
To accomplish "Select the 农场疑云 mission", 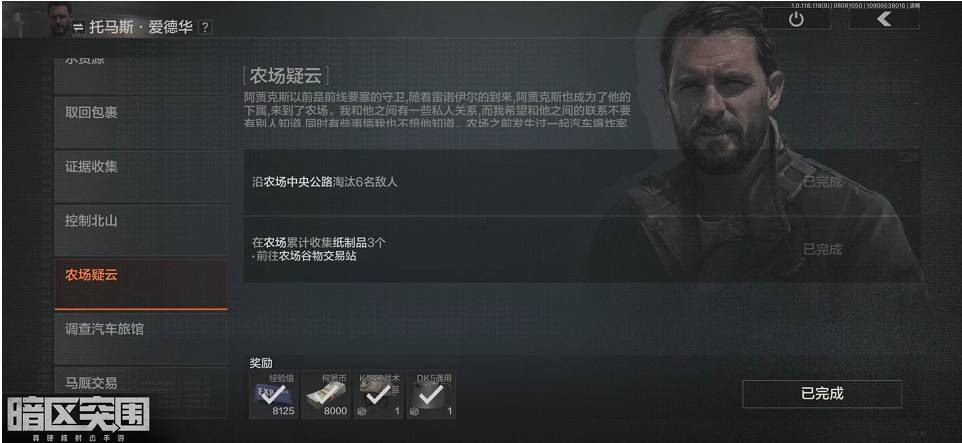I will pos(140,284).
